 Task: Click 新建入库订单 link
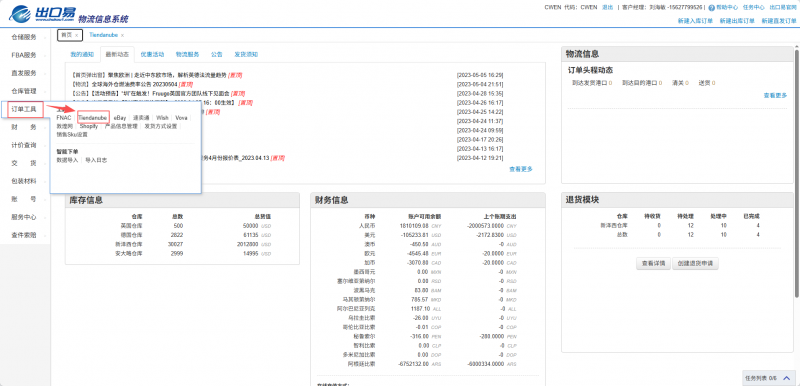tap(695, 21)
